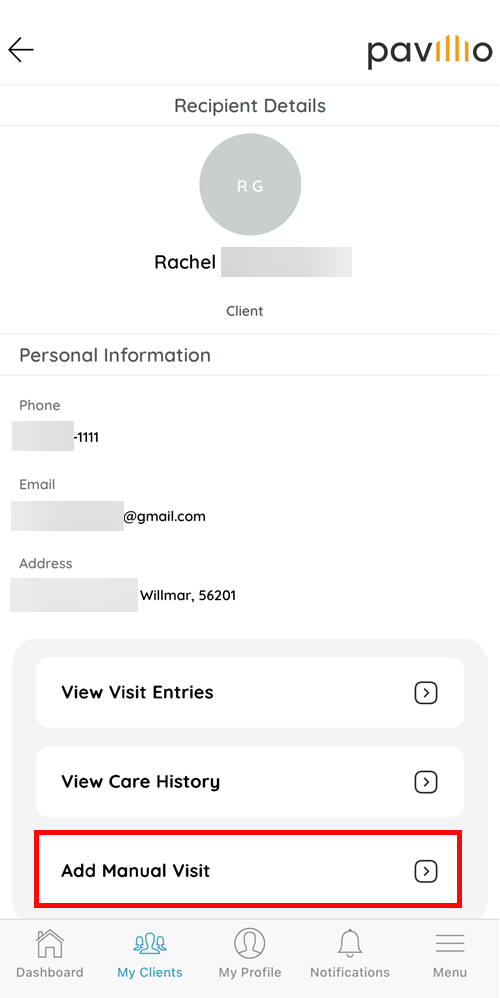Expand the View Care History chevron
The width and height of the screenshot is (500, 998).
coord(426,782)
